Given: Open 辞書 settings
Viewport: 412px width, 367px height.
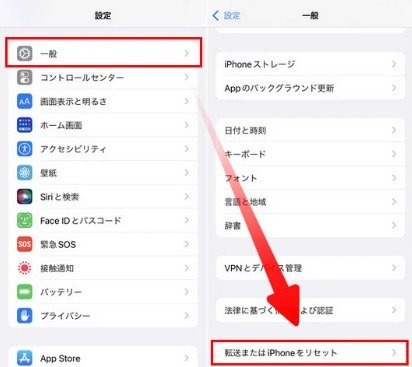Looking at the screenshot, I should 310,226.
